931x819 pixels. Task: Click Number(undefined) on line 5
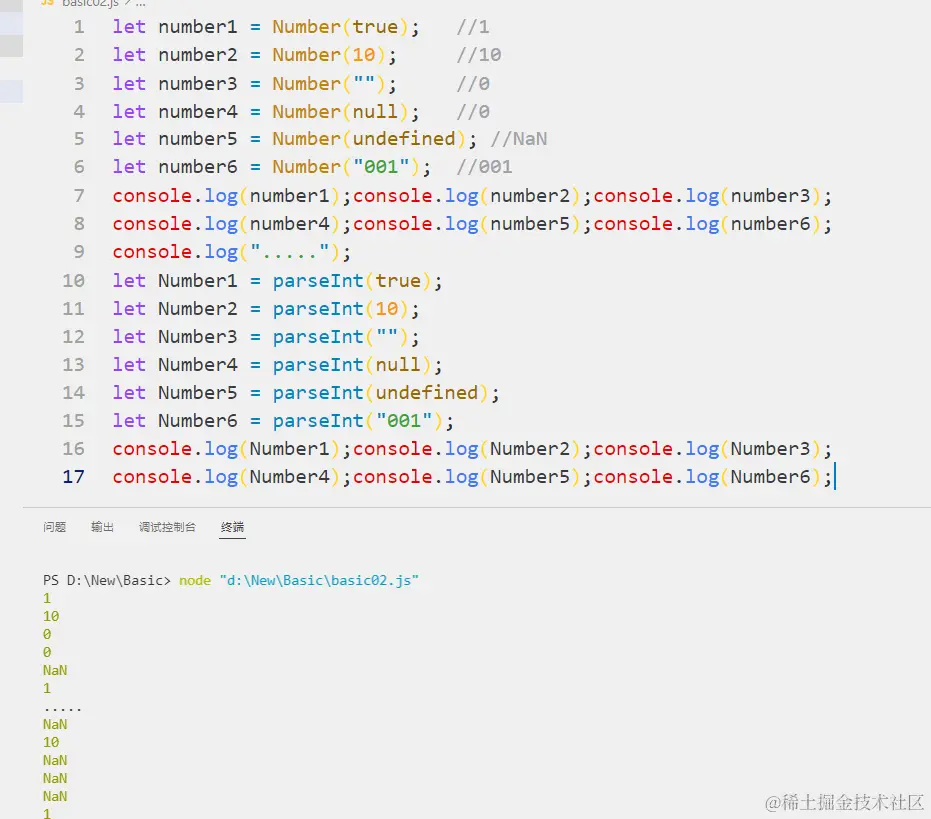(x=369, y=139)
